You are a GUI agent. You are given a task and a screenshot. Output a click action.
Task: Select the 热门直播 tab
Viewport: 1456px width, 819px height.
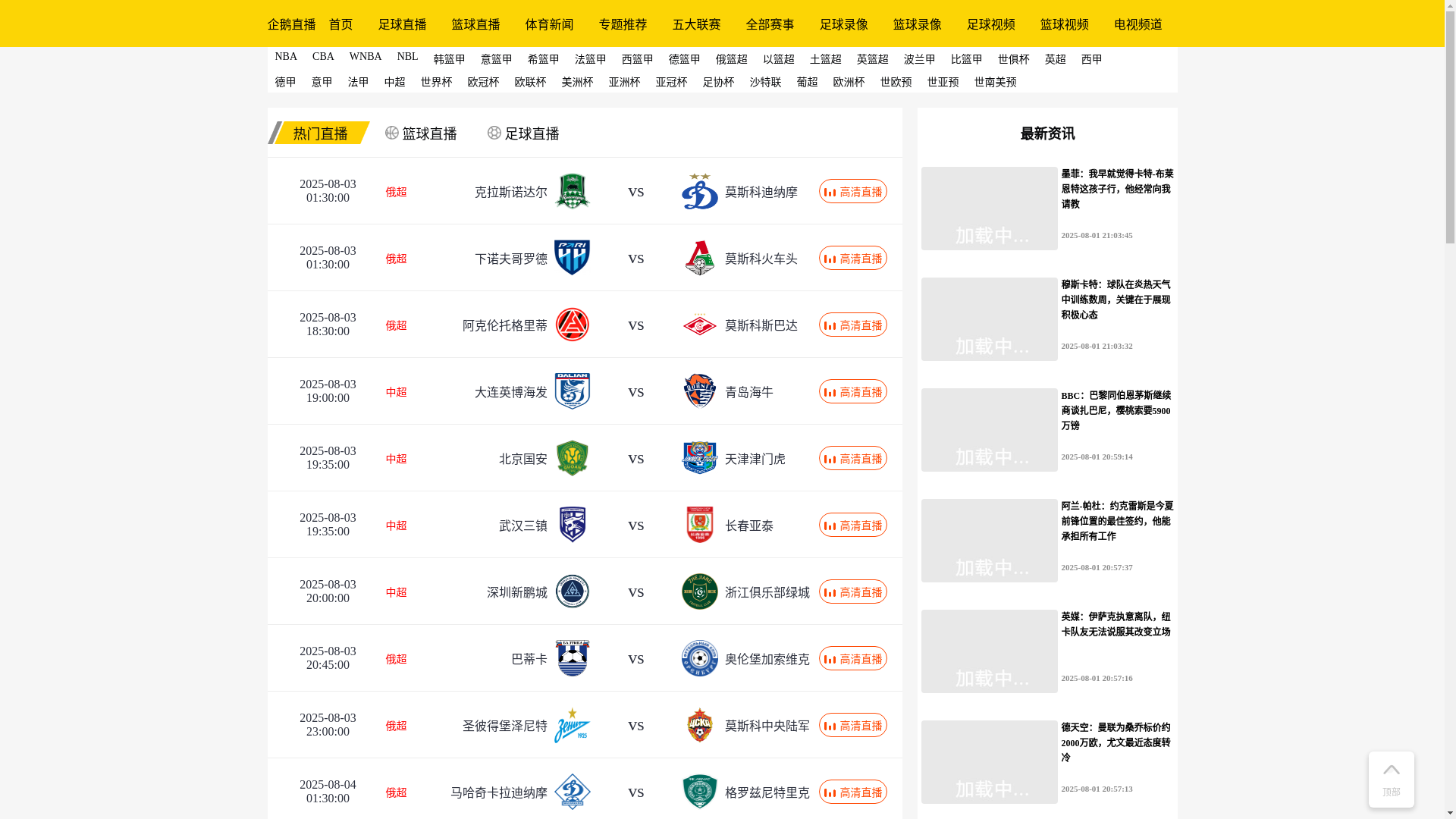pos(320,133)
